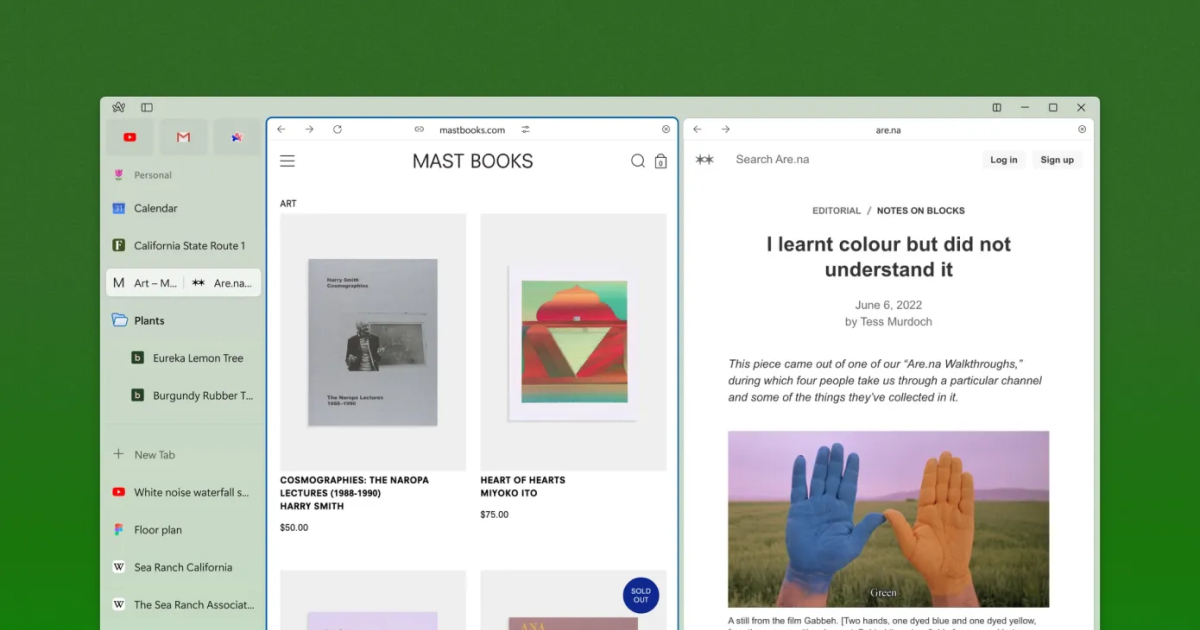
Task: Open the Mast Books shopping bag
Action: point(660,161)
